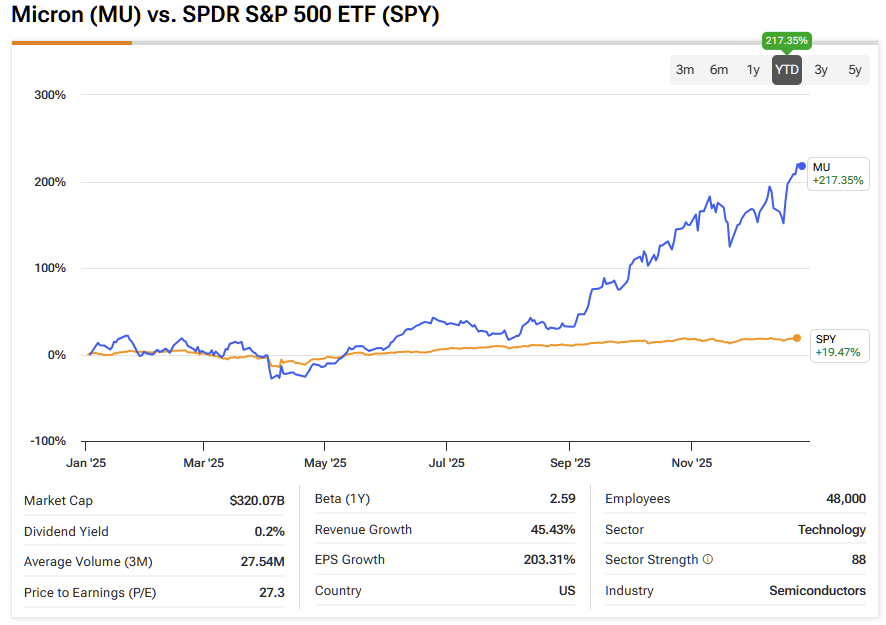Viewport: 886px width, 625px height.
Task: Click the Jan '25 axis label
Action: (85, 463)
